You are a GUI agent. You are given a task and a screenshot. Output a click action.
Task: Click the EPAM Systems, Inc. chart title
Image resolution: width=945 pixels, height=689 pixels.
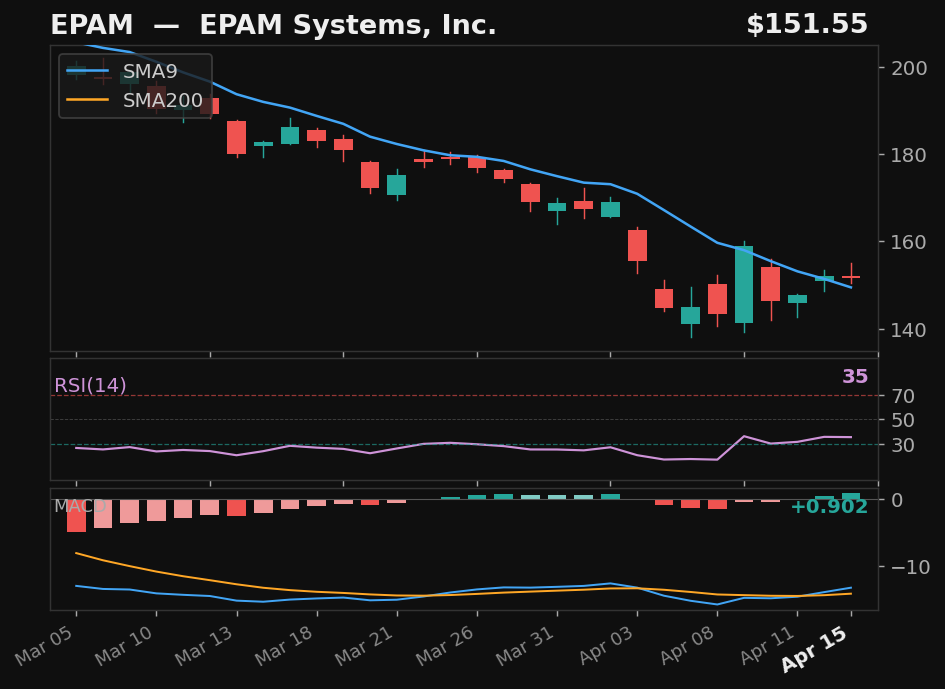[273, 25]
